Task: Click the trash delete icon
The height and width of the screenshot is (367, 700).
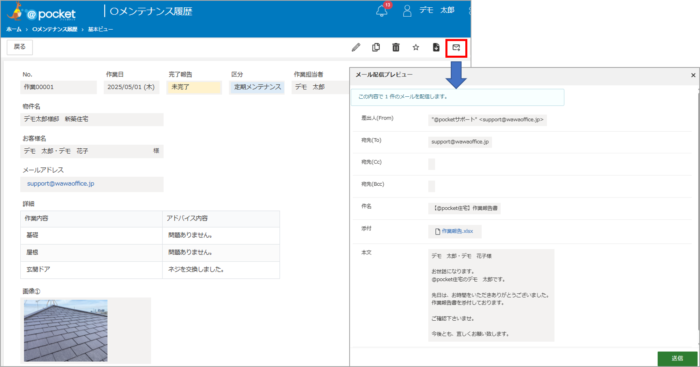Action: pos(396,47)
